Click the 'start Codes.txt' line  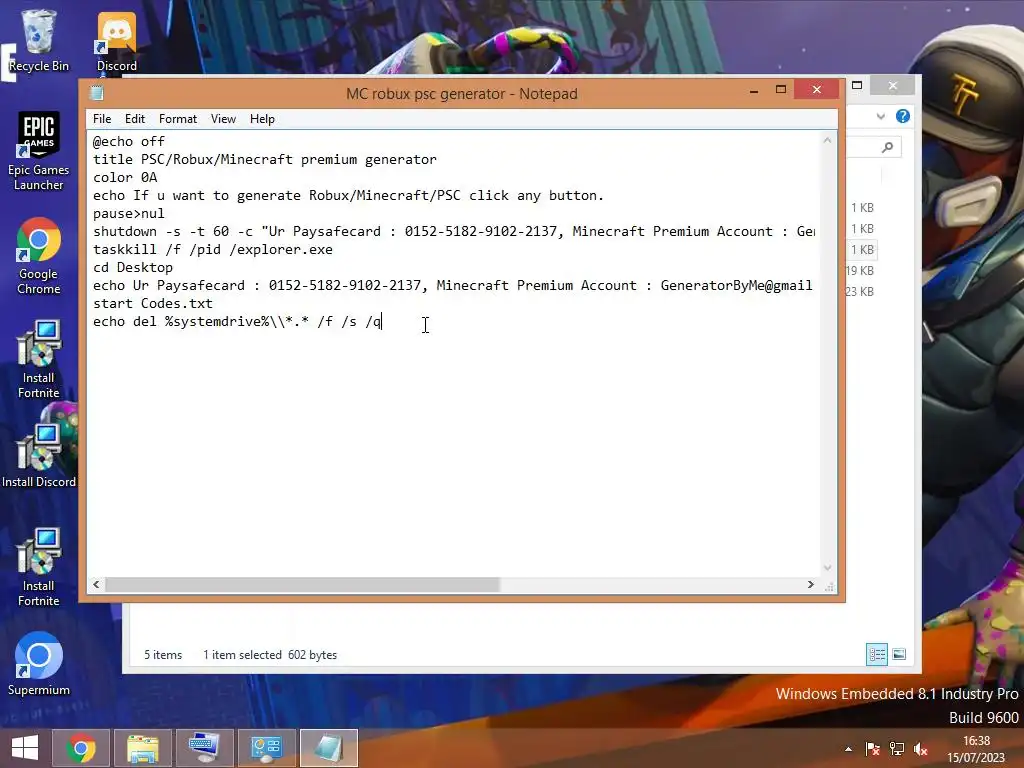153,304
